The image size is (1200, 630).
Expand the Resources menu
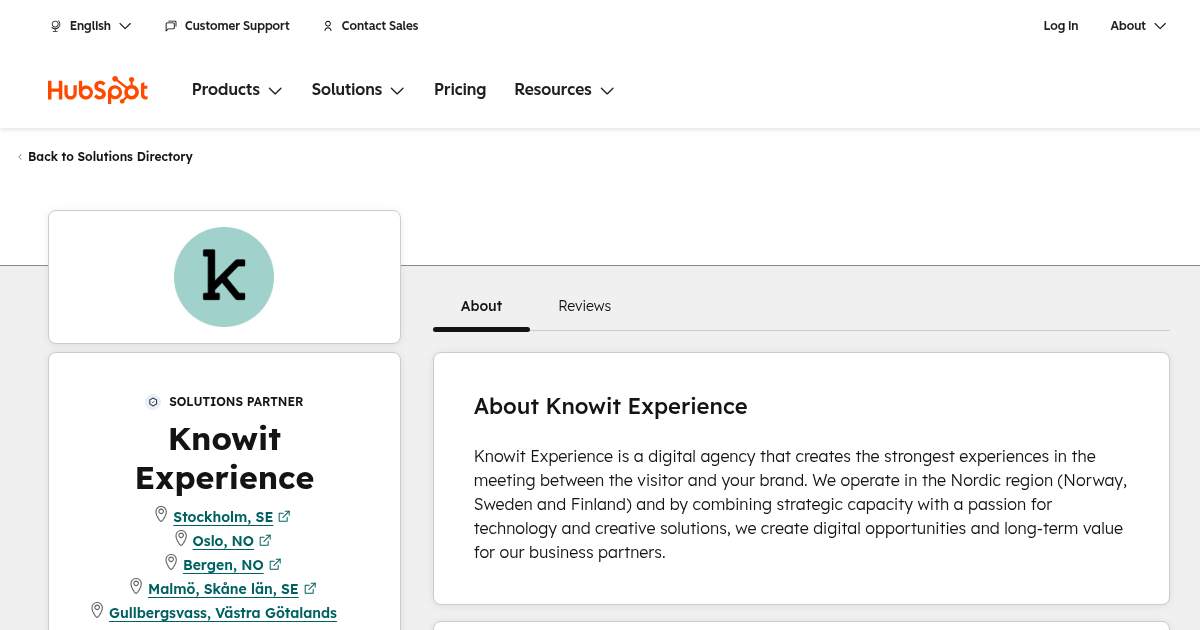[564, 90]
